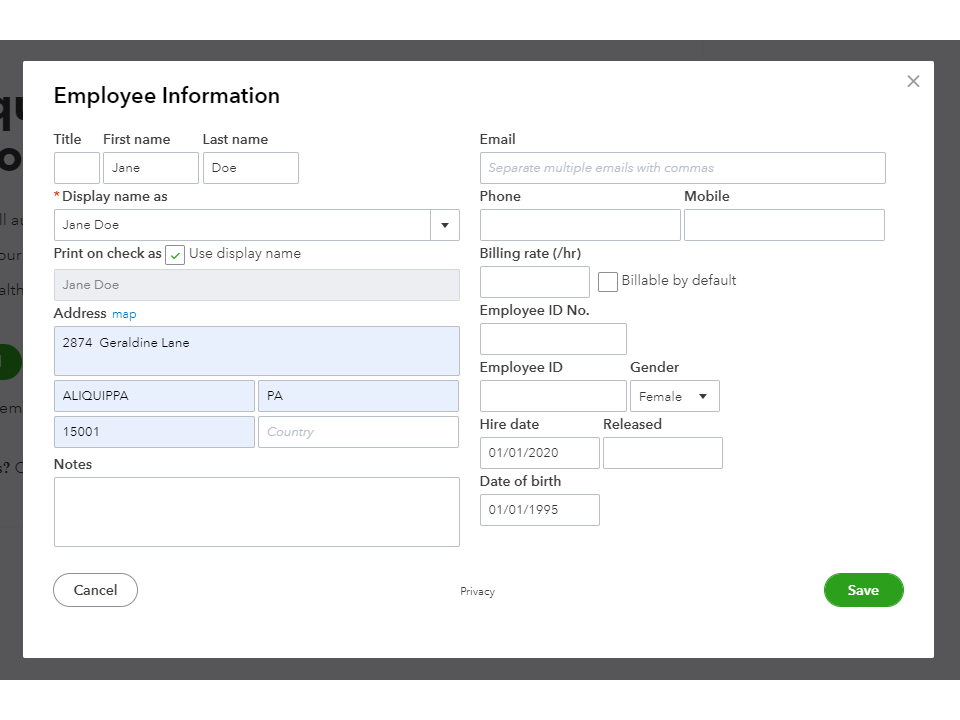Select the Last name field
Image resolution: width=960 pixels, height=720 pixels.
pyautogui.click(x=250, y=168)
